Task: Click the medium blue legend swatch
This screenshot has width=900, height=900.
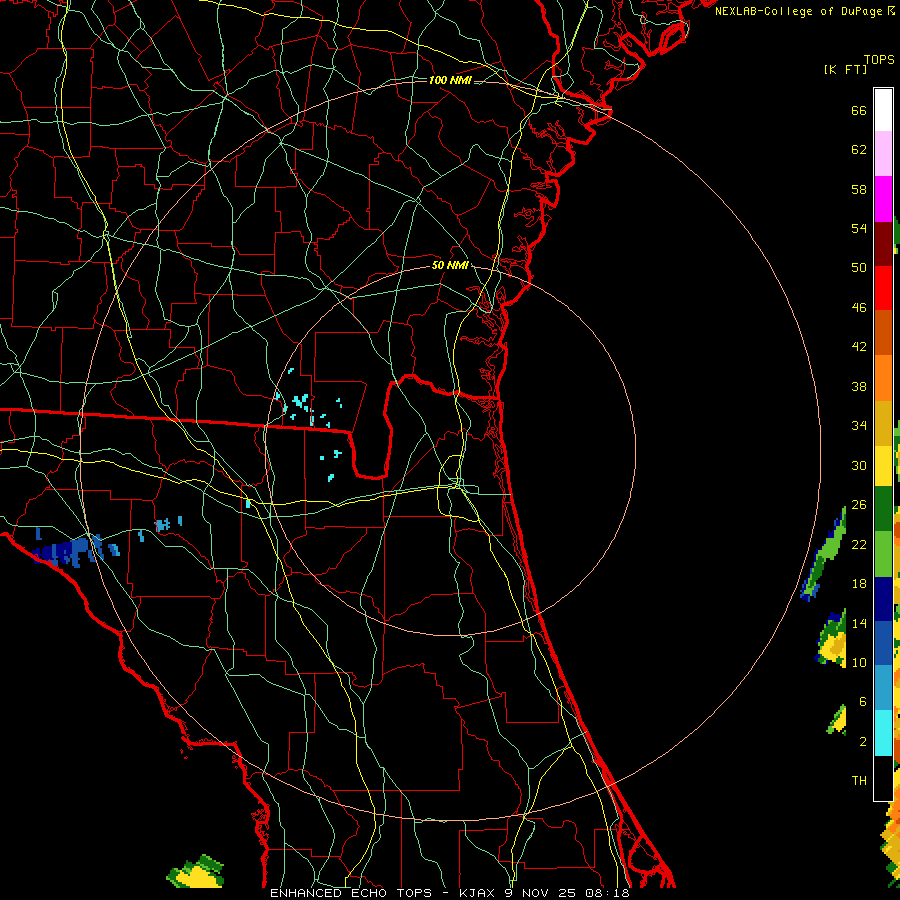Action: (x=883, y=643)
